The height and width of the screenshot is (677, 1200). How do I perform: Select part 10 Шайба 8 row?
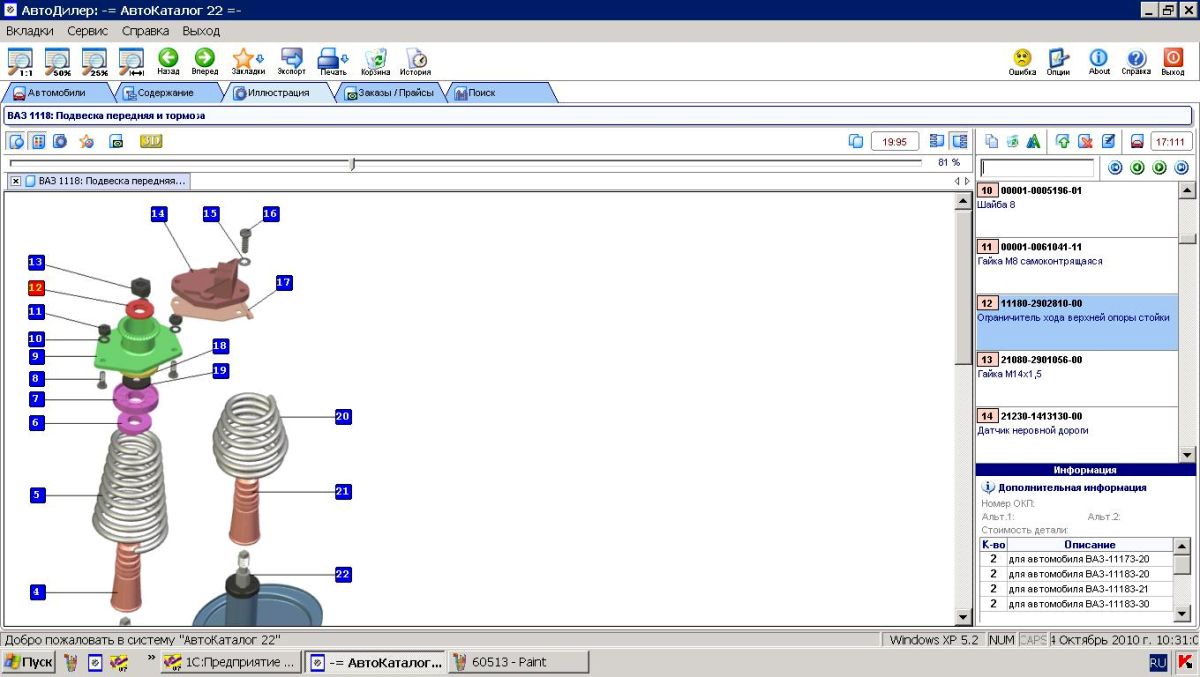(1076, 208)
